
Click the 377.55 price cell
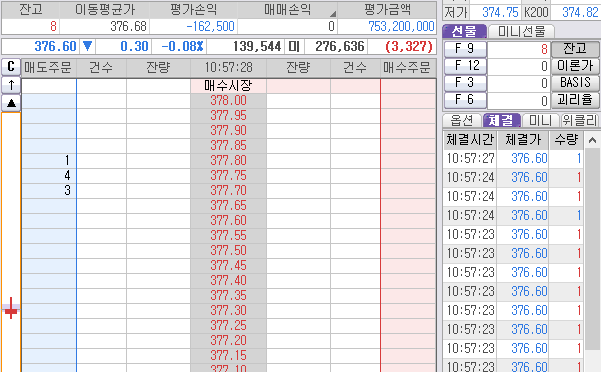click(x=228, y=235)
